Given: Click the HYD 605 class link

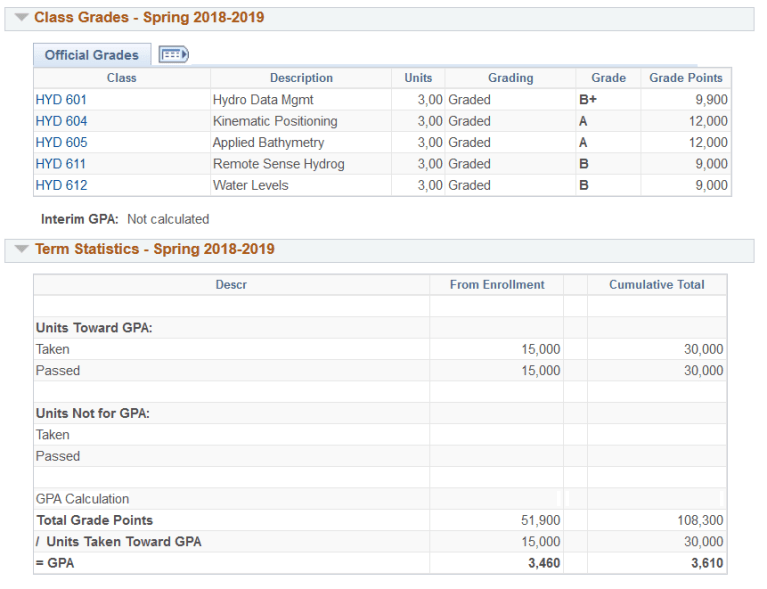Looking at the screenshot, I should pos(61,143).
